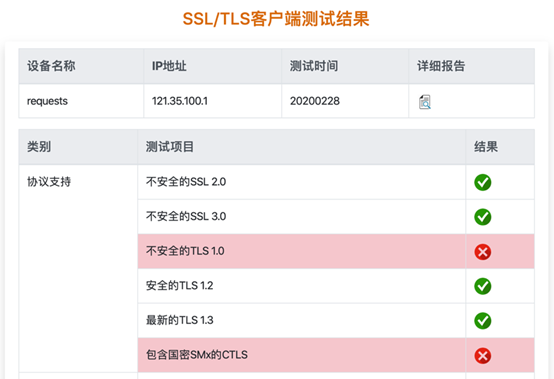Click the SSL/TLS客户端测试结果 page title
This screenshot has height=379, width=554.
pyautogui.click(x=276, y=19)
